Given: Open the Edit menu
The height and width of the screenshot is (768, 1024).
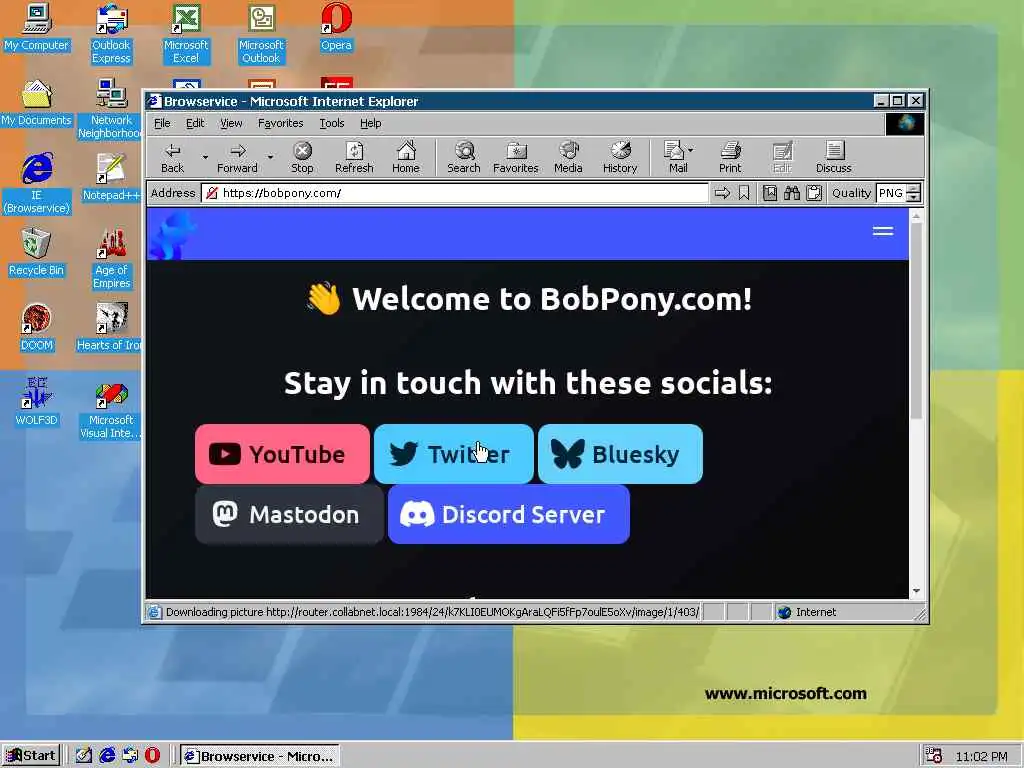Looking at the screenshot, I should pos(195,123).
